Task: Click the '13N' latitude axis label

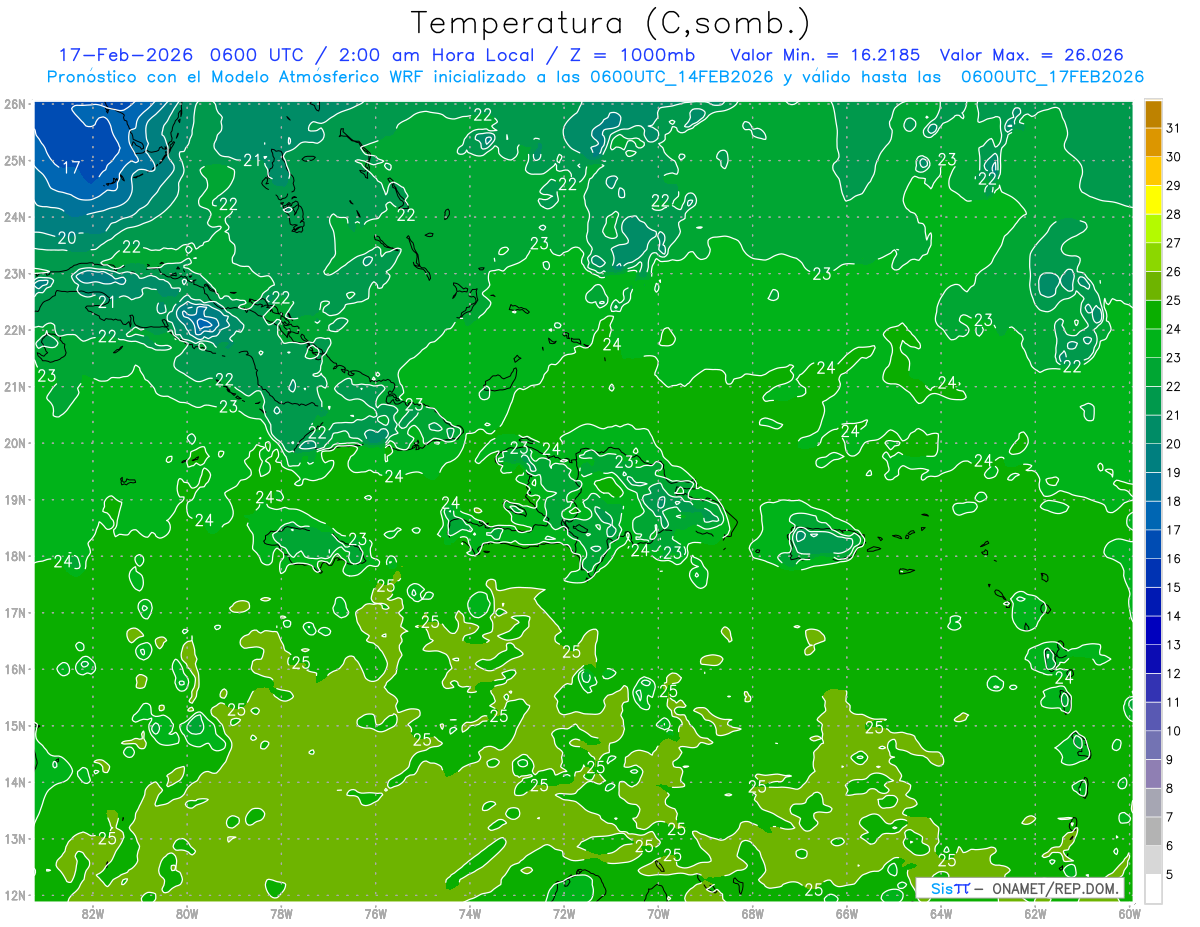Action: 15,839
